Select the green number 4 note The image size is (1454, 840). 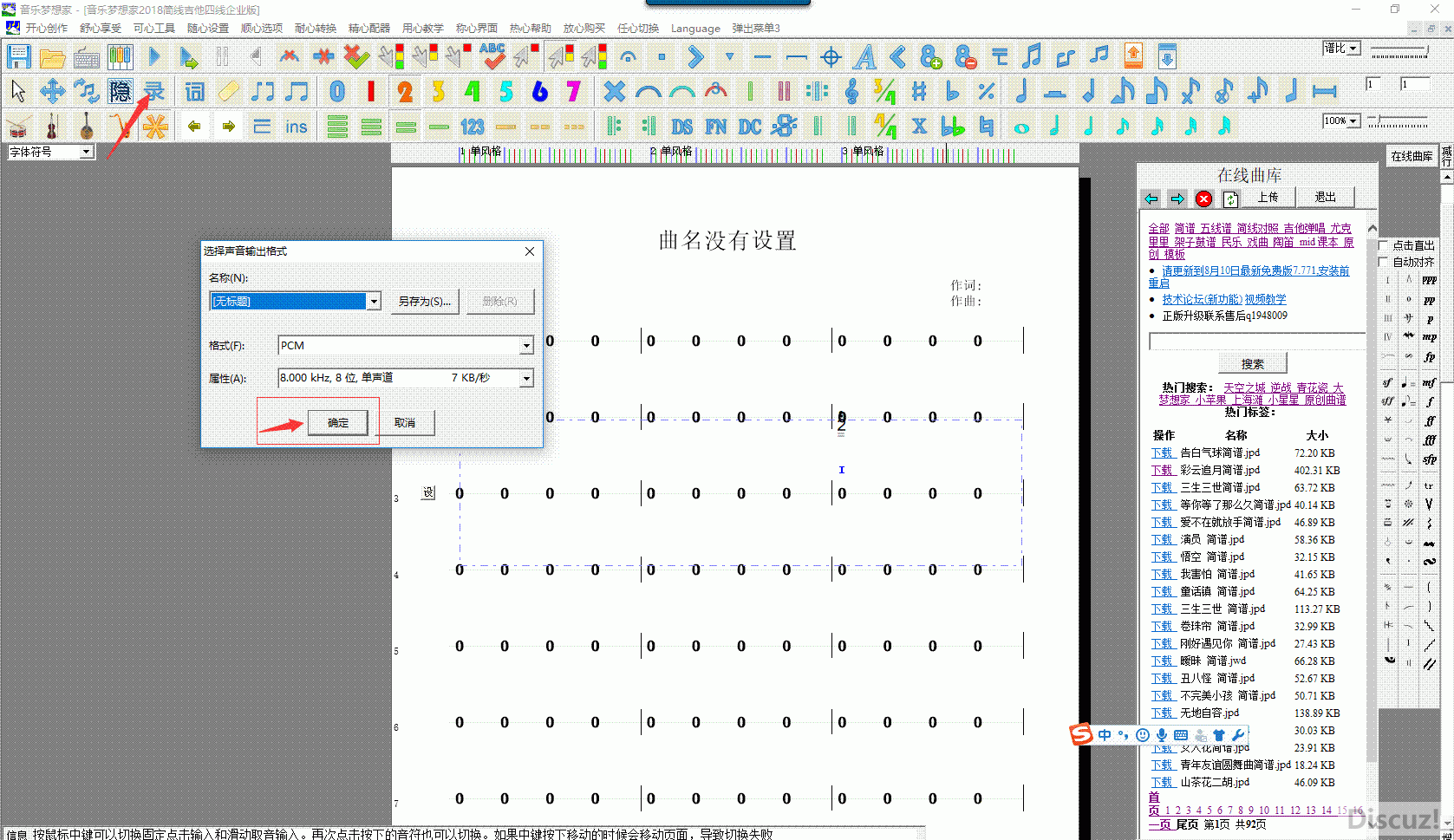click(x=472, y=91)
